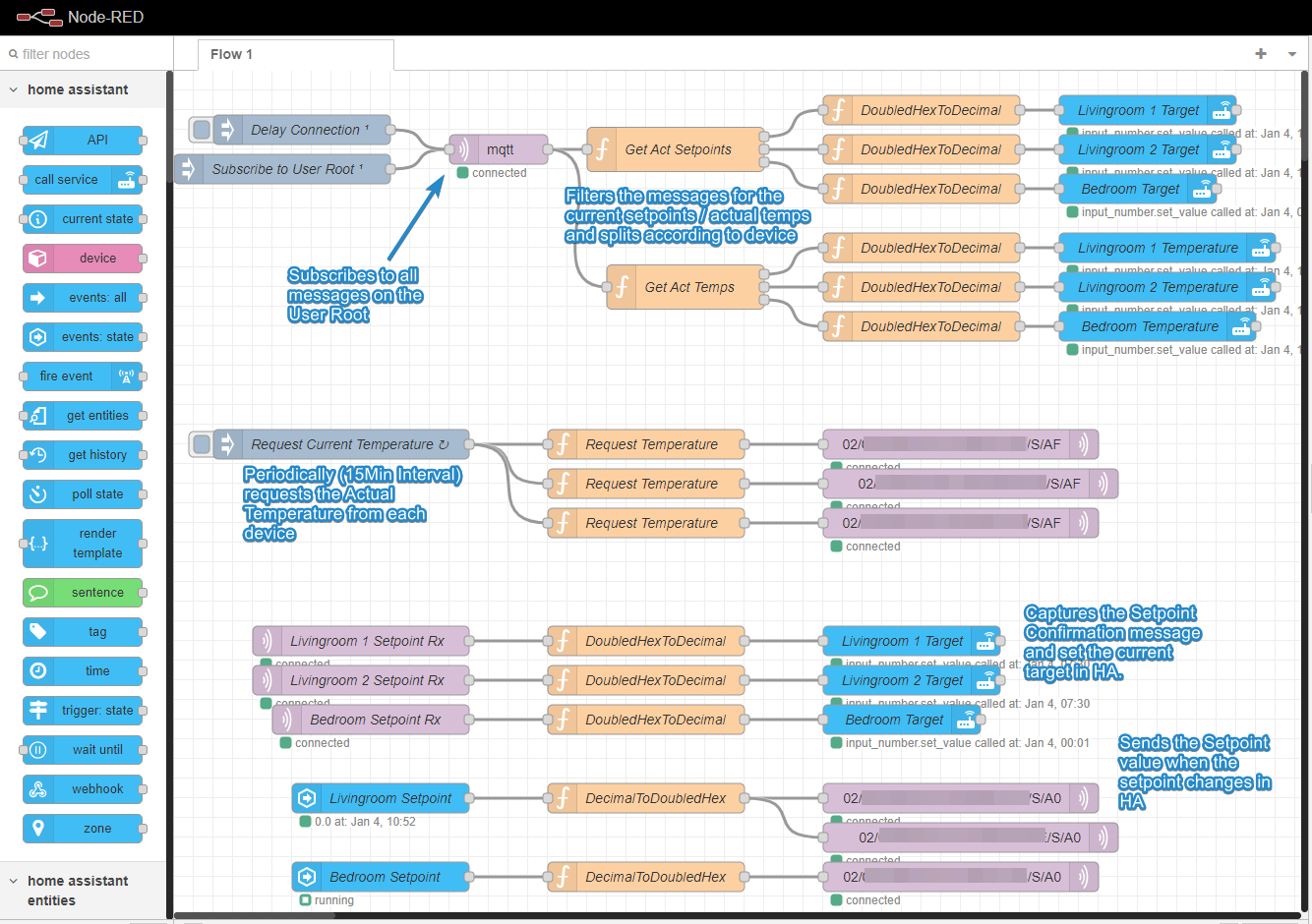Select the Bedroom Temperature service node
The height and width of the screenshot is (924, 1312).
pyautogui.click(x=1158, y=326)
